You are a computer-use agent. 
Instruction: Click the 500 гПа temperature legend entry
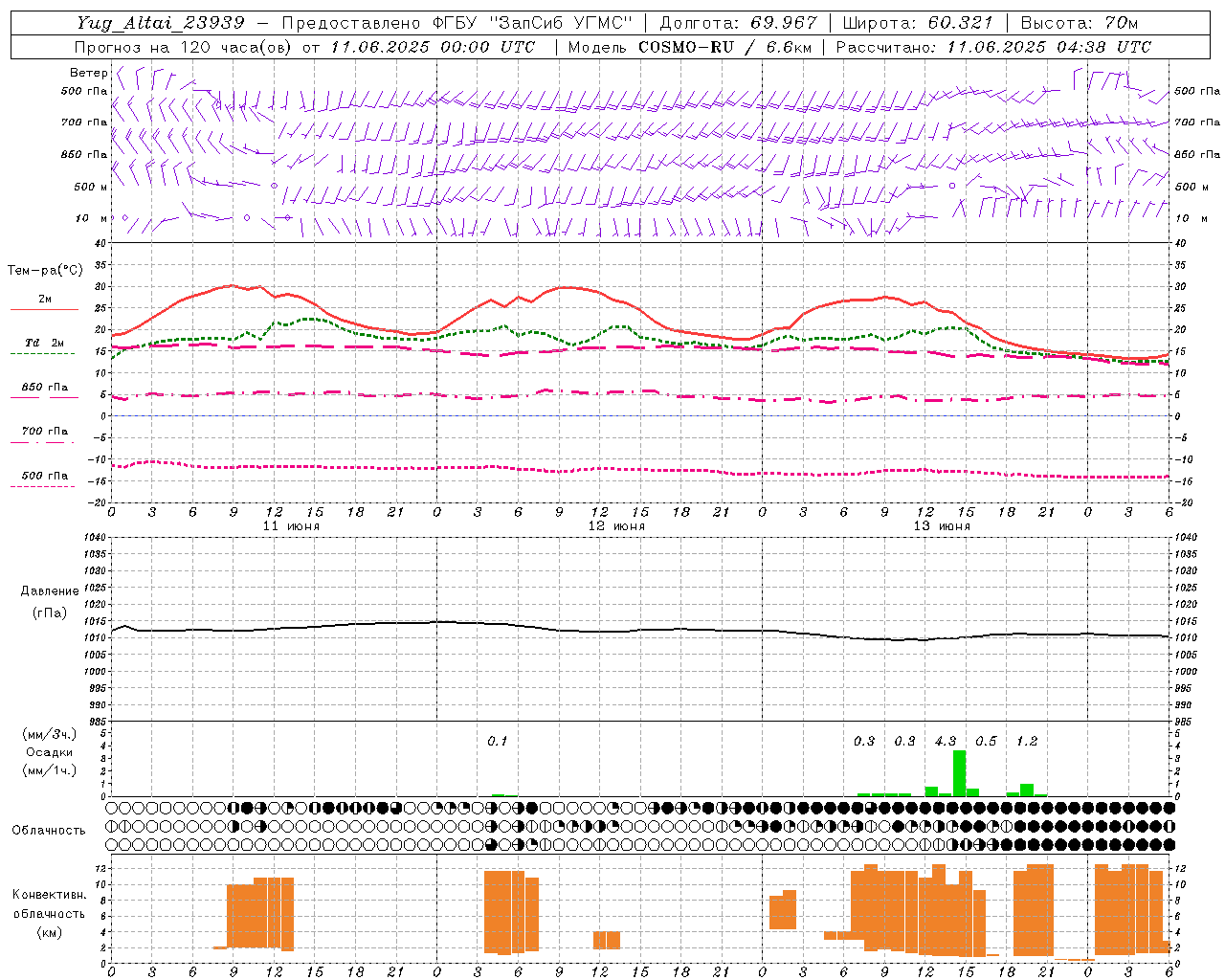44,476
